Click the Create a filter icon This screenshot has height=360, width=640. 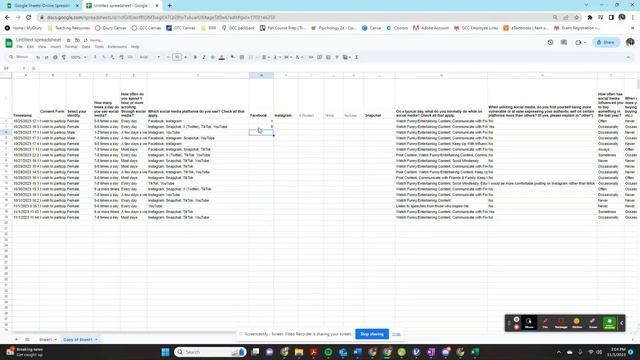pos(337,58)
